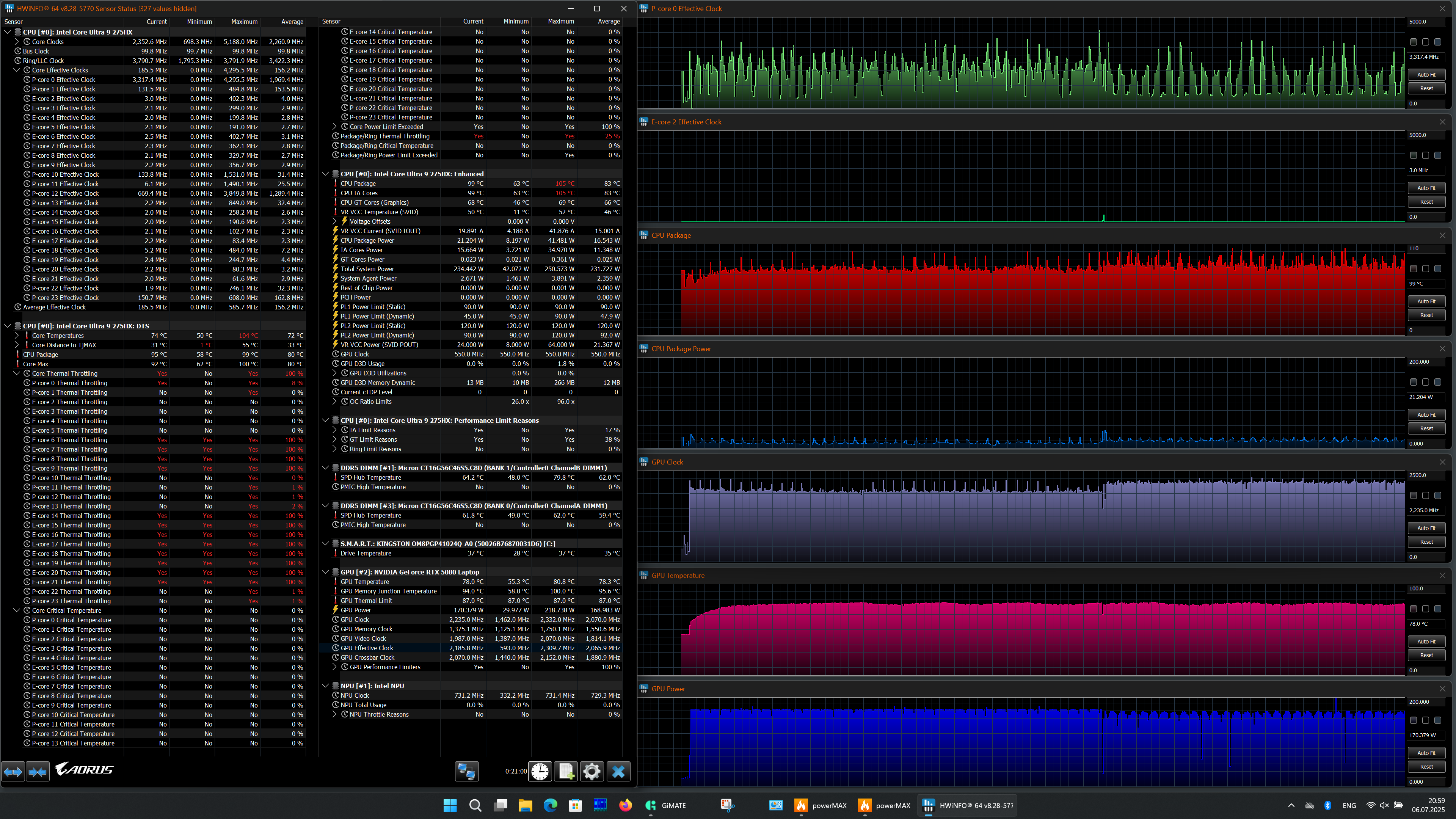Click the shrink columns inward-arrows icon
The height and width of the screenshot is (819, 1456).
coord(38,771)
